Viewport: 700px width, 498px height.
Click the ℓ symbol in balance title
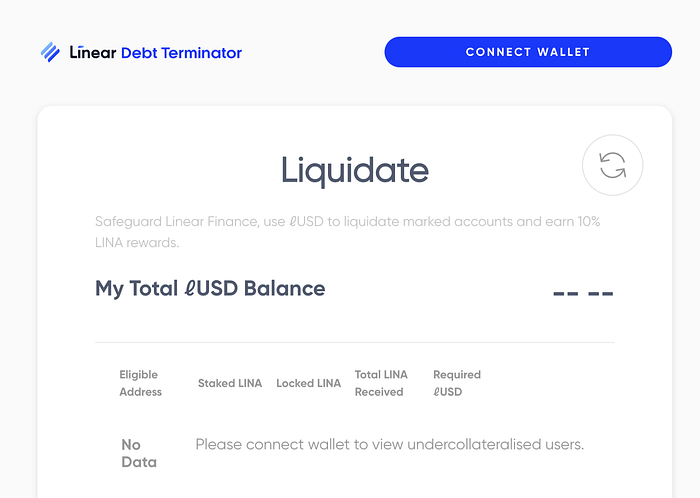tap(190, 288)
